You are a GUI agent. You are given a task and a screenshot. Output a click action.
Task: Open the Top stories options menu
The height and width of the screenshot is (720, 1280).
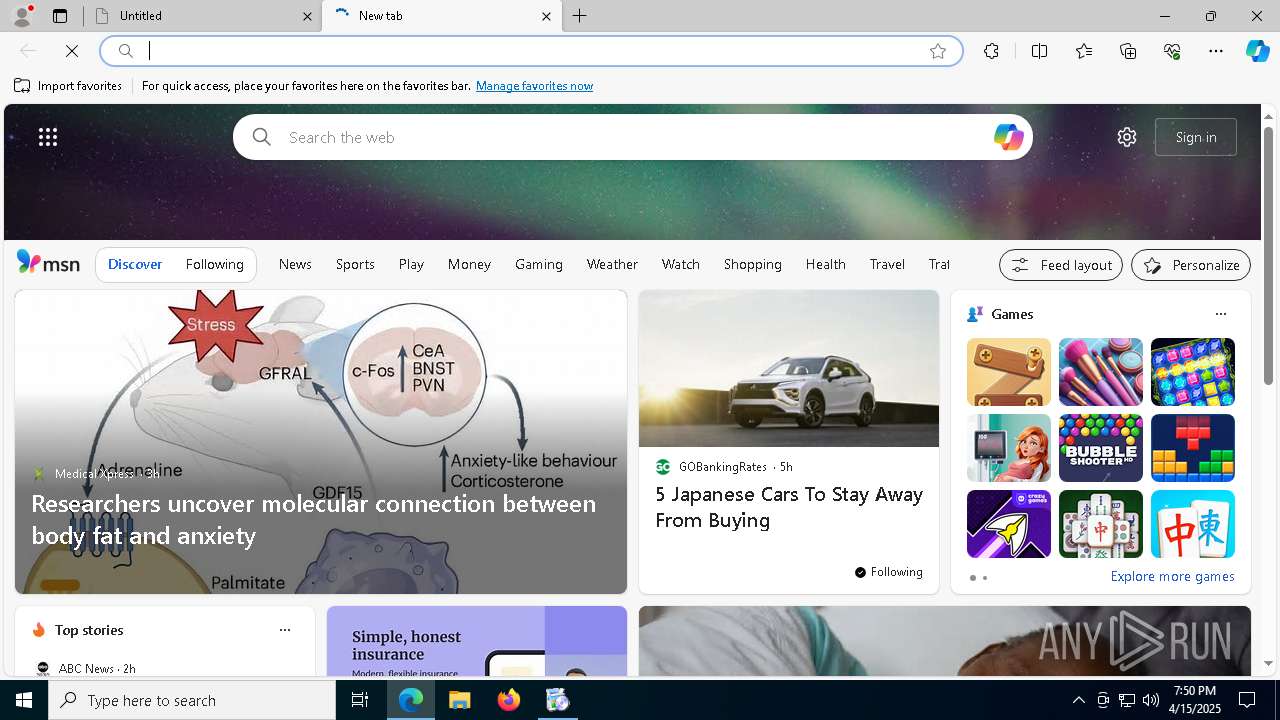285,630
